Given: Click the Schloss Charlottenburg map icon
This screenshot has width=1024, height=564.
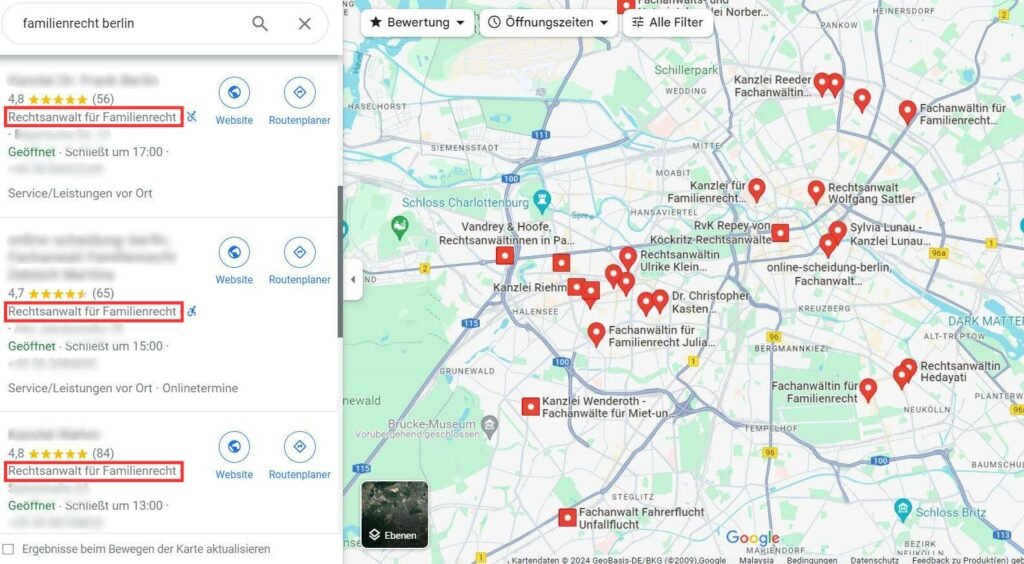Looking at the screenshot, I should pyautogui.click(x=542, y=199).
